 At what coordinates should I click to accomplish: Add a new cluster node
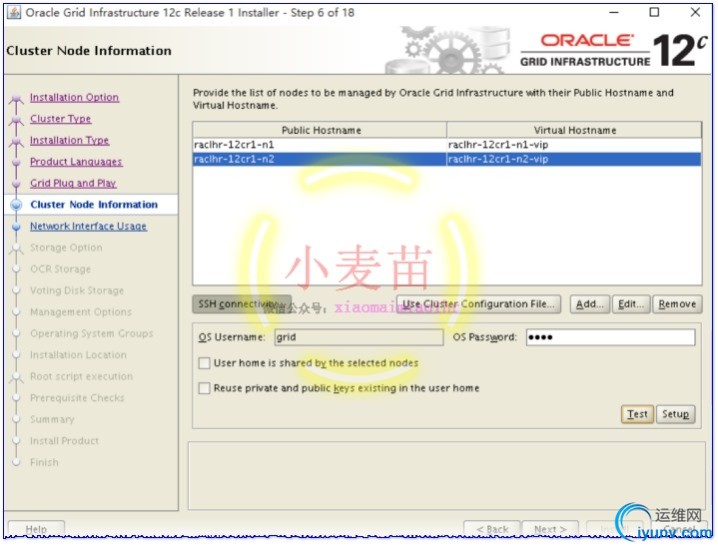(590, 304)
